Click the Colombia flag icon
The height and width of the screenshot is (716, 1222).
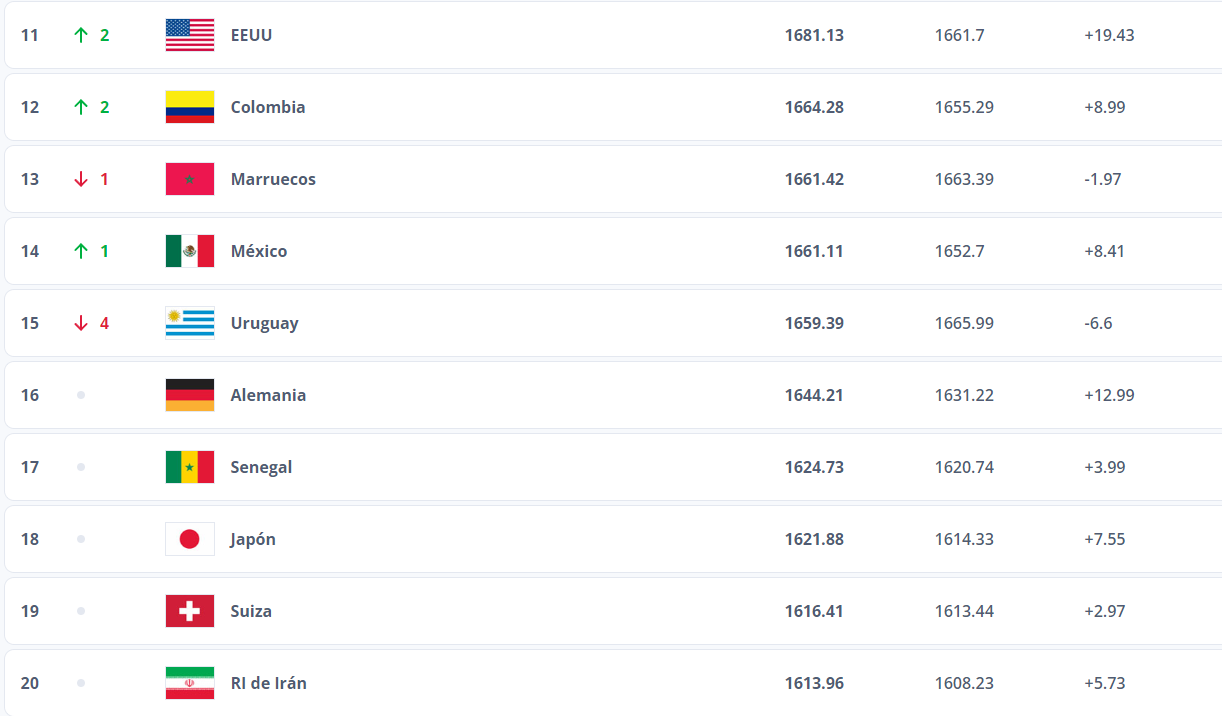(190, 107)
